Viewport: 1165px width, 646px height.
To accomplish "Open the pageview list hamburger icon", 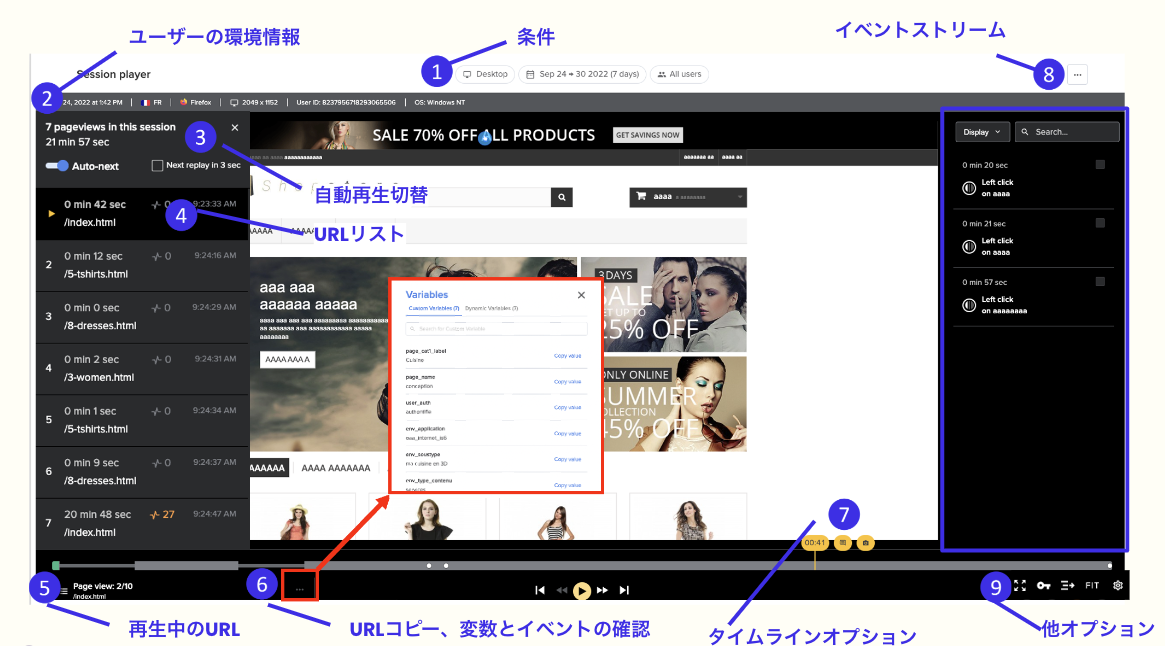I will tap(64, 590).
